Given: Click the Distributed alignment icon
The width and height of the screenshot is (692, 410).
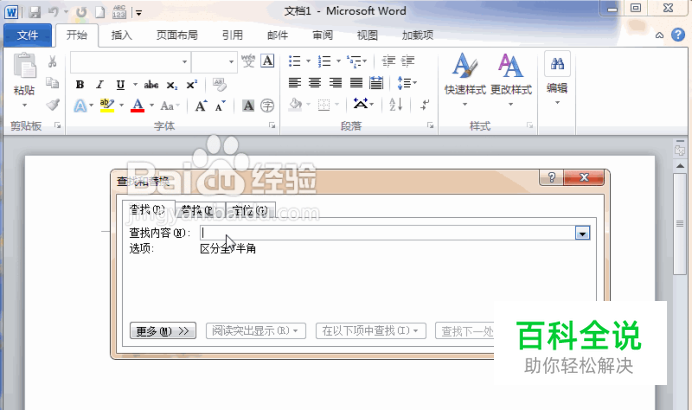Looking at the screenshot, I should [x=376, y=83].
